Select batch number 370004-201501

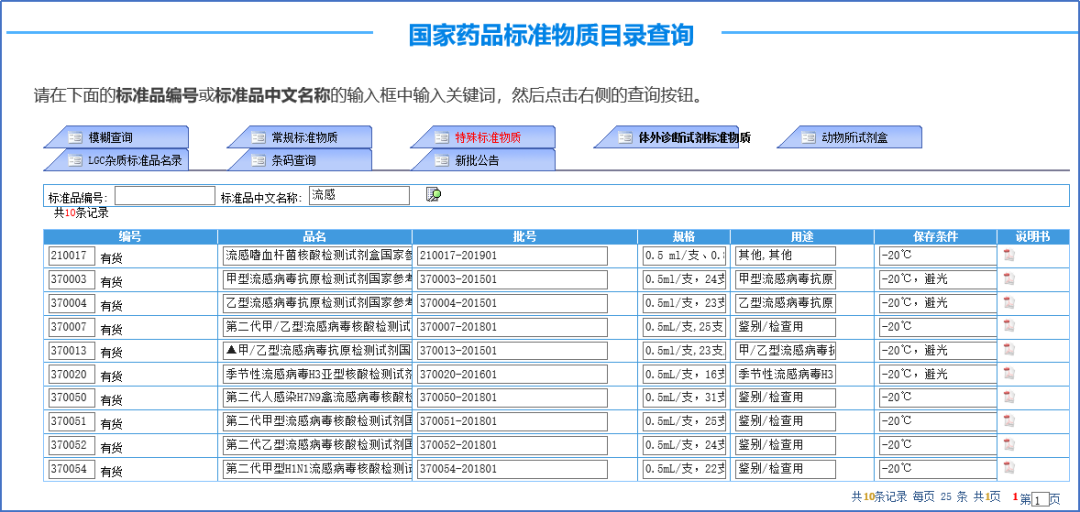click(x=512, y=303)
